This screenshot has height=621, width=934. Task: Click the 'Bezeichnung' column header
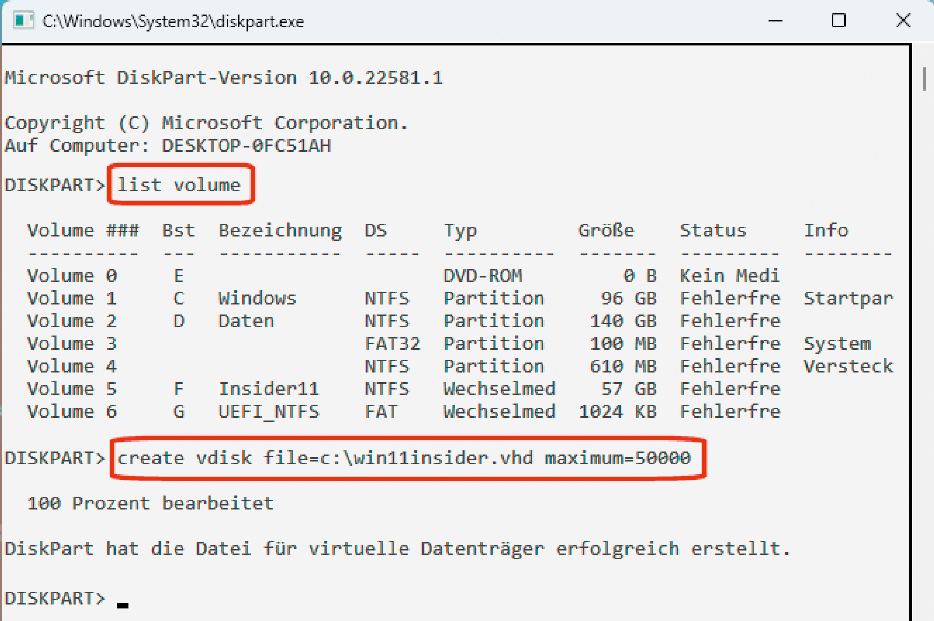[x=280, y=231]
